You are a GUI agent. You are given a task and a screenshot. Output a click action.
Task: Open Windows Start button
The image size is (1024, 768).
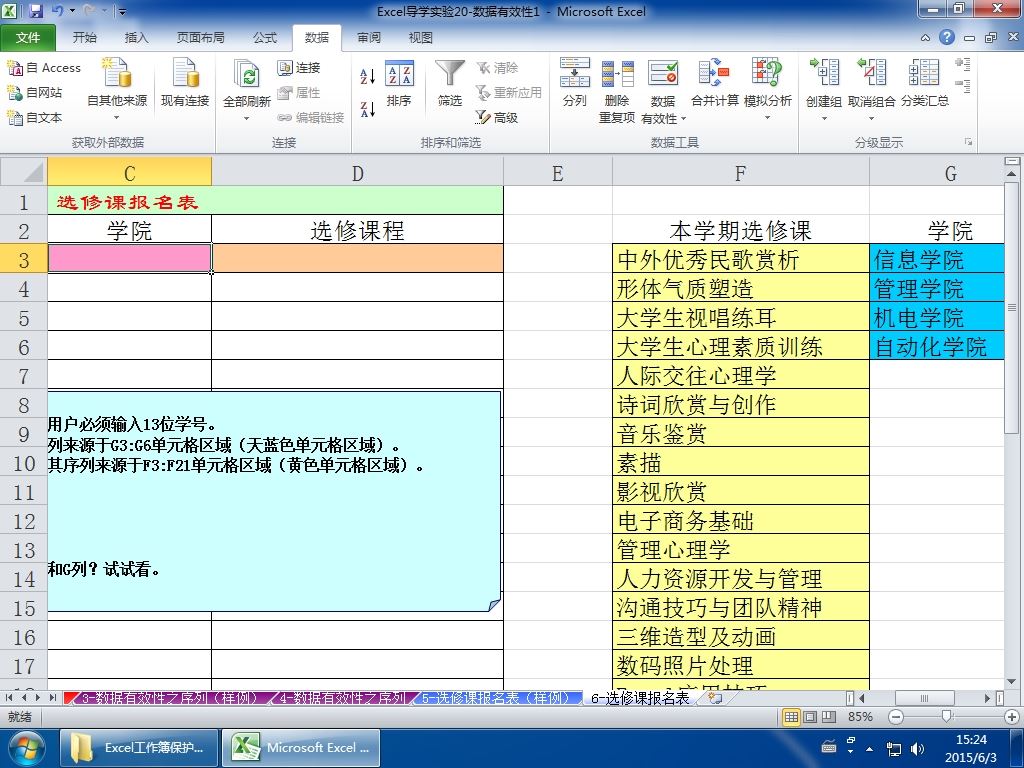tap(26, 748)
